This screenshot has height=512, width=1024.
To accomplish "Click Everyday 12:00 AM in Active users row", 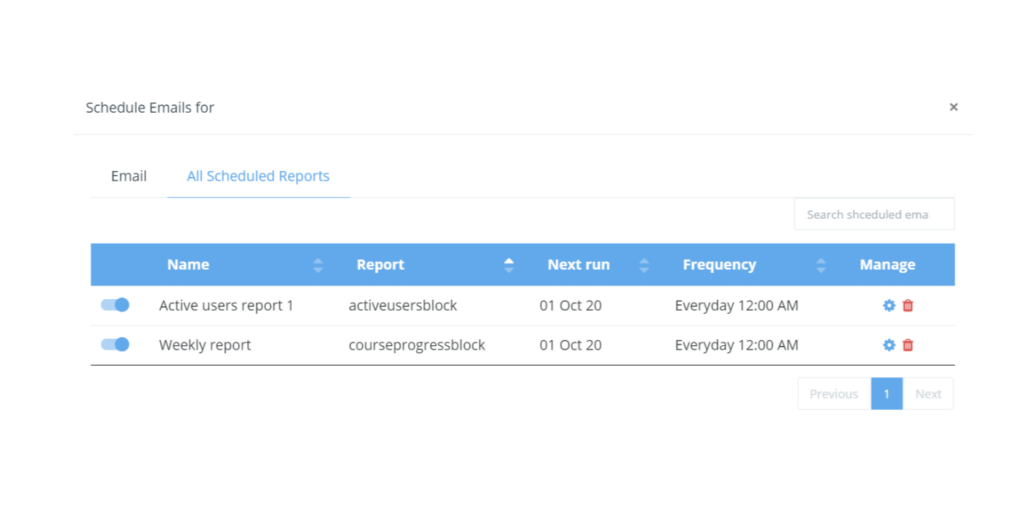I will click(737, 306).
